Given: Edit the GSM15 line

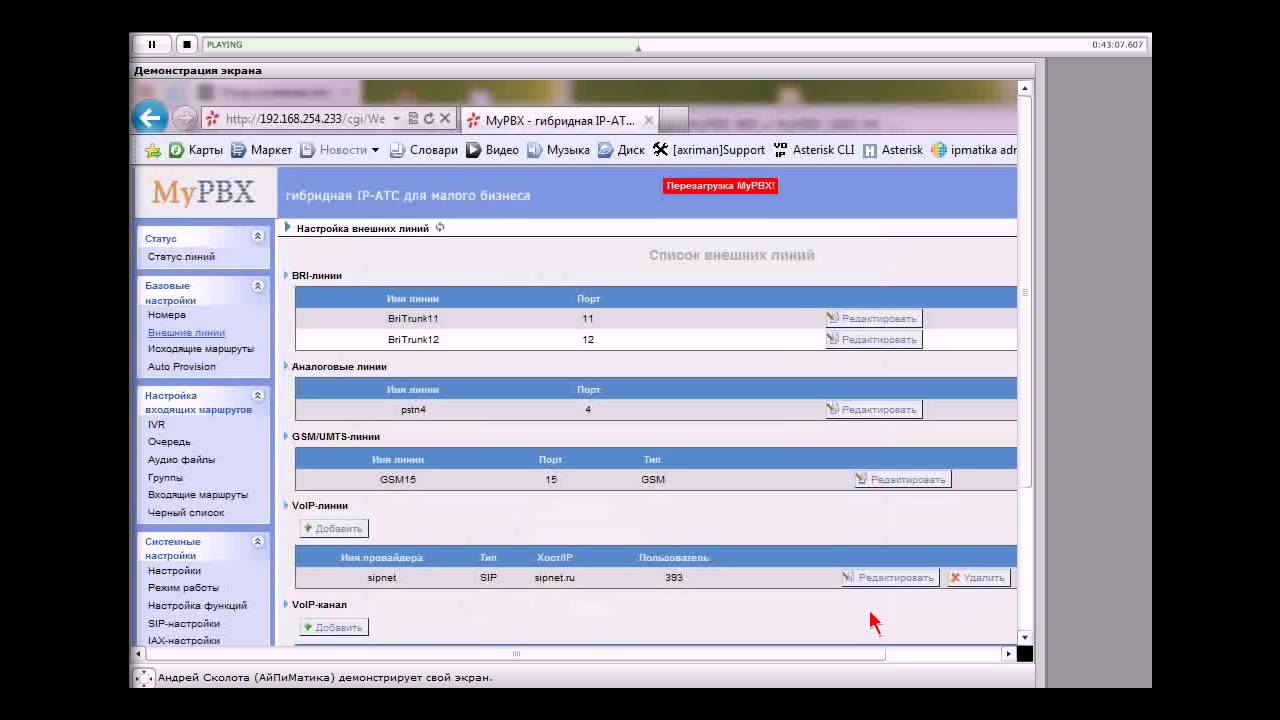Looking at the screenshot, I should 902,480.
